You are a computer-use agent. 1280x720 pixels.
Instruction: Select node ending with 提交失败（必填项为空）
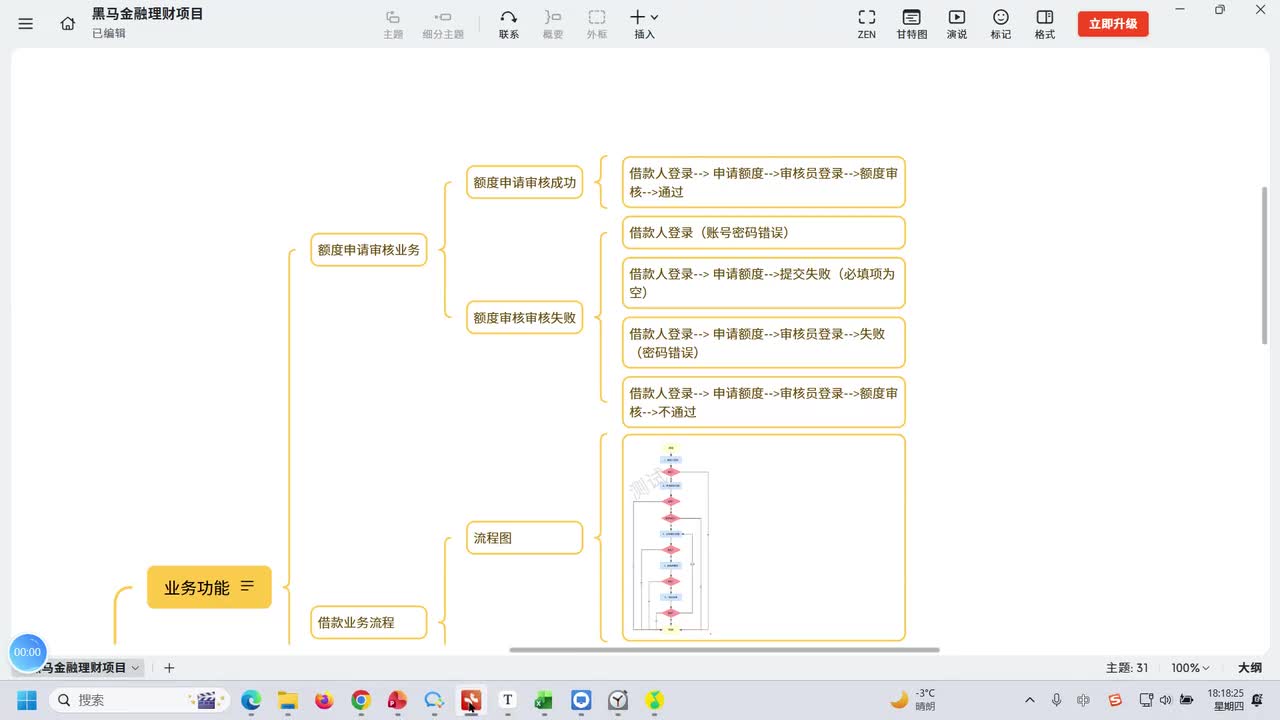(x=763, y=283)
